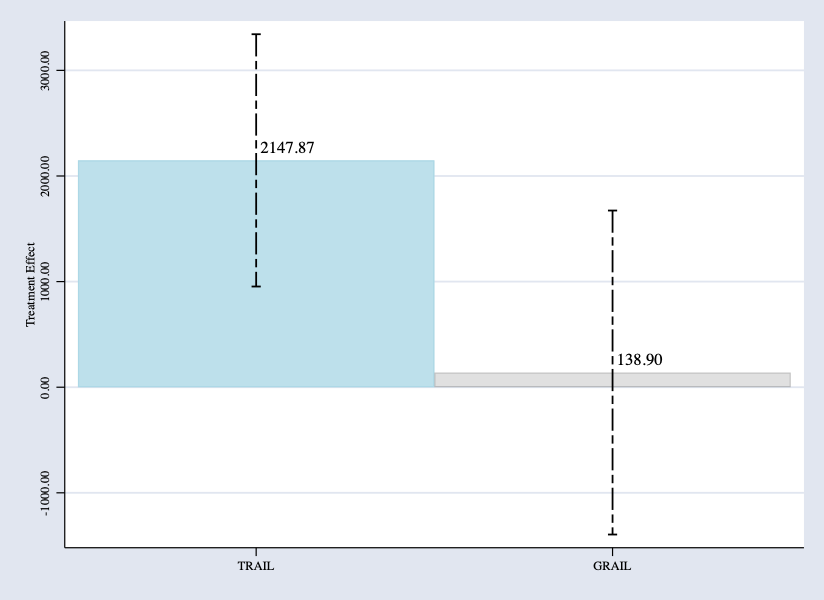
Task: Select the 138.90 value label
Action: 639,360
